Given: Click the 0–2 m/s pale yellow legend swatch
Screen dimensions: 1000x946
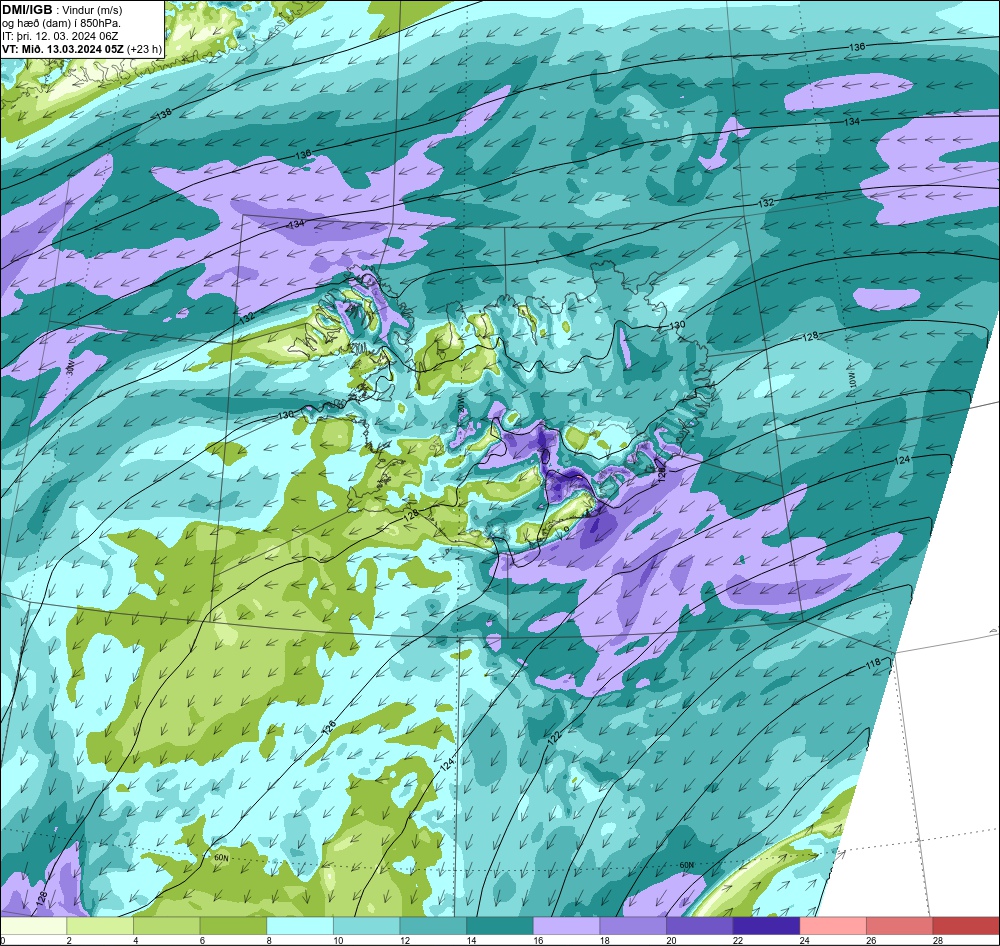Looking at the screenshot, I should tap(33, 926).
